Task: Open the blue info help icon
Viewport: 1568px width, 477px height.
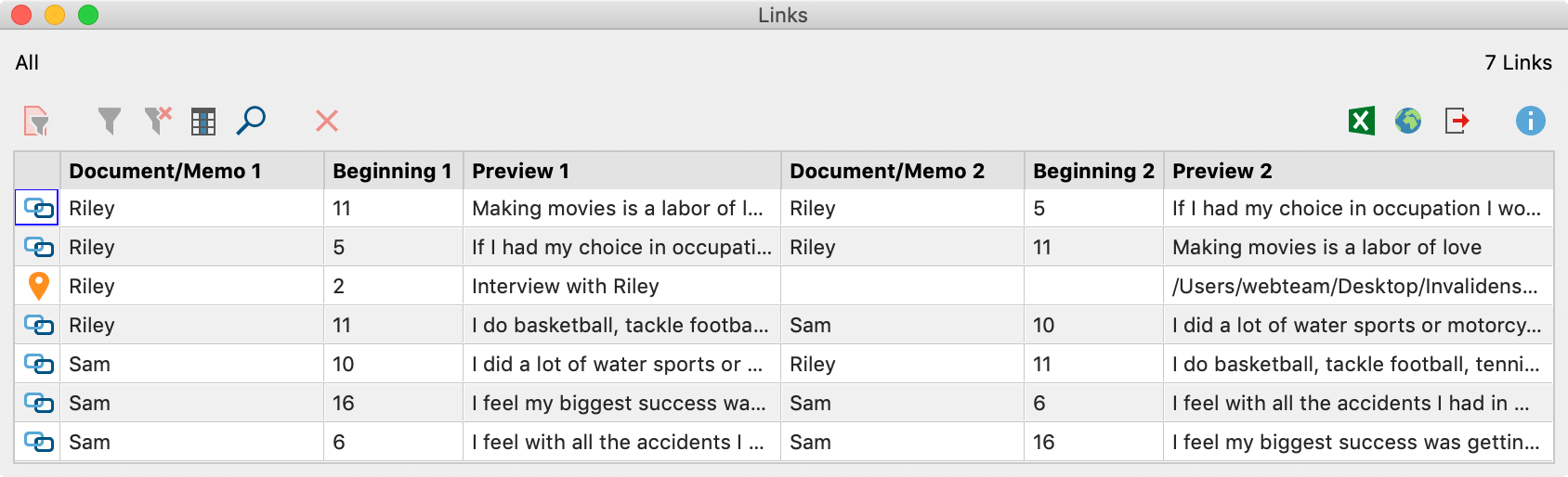Action: coord(1530,121)
